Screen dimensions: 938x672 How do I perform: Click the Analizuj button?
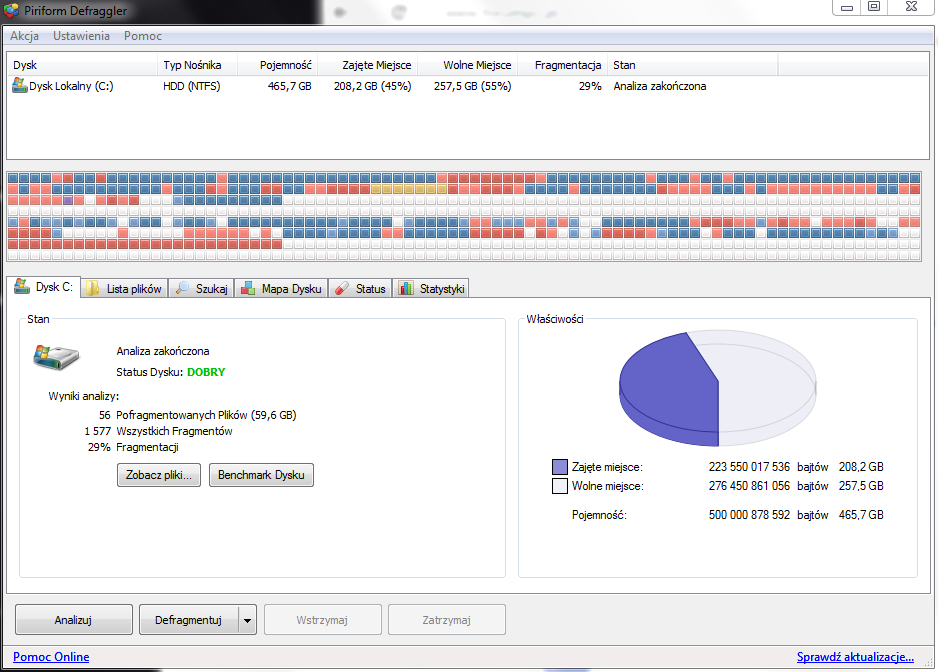(74, 619)
